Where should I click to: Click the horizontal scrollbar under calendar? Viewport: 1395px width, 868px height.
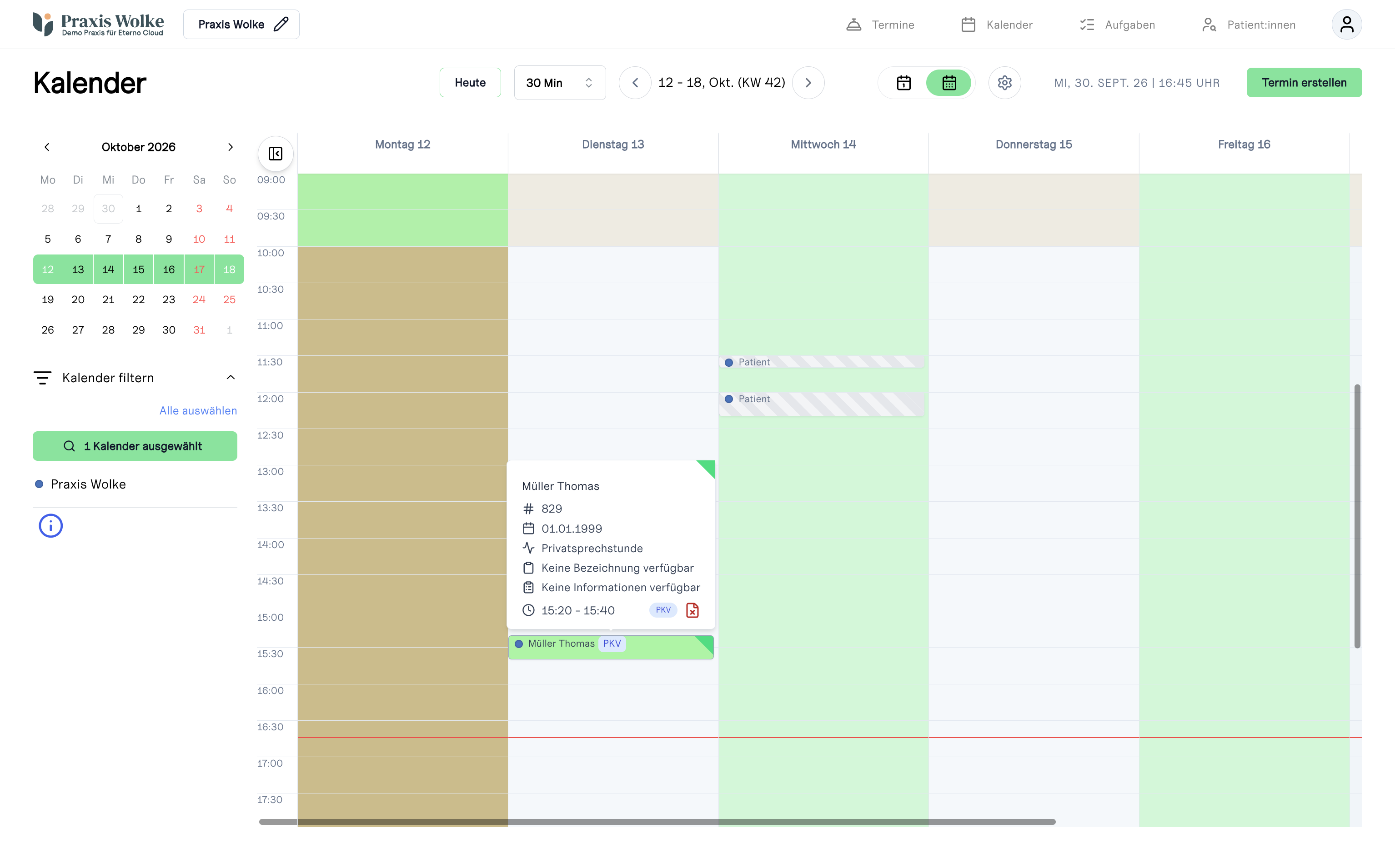pos(657,822)
